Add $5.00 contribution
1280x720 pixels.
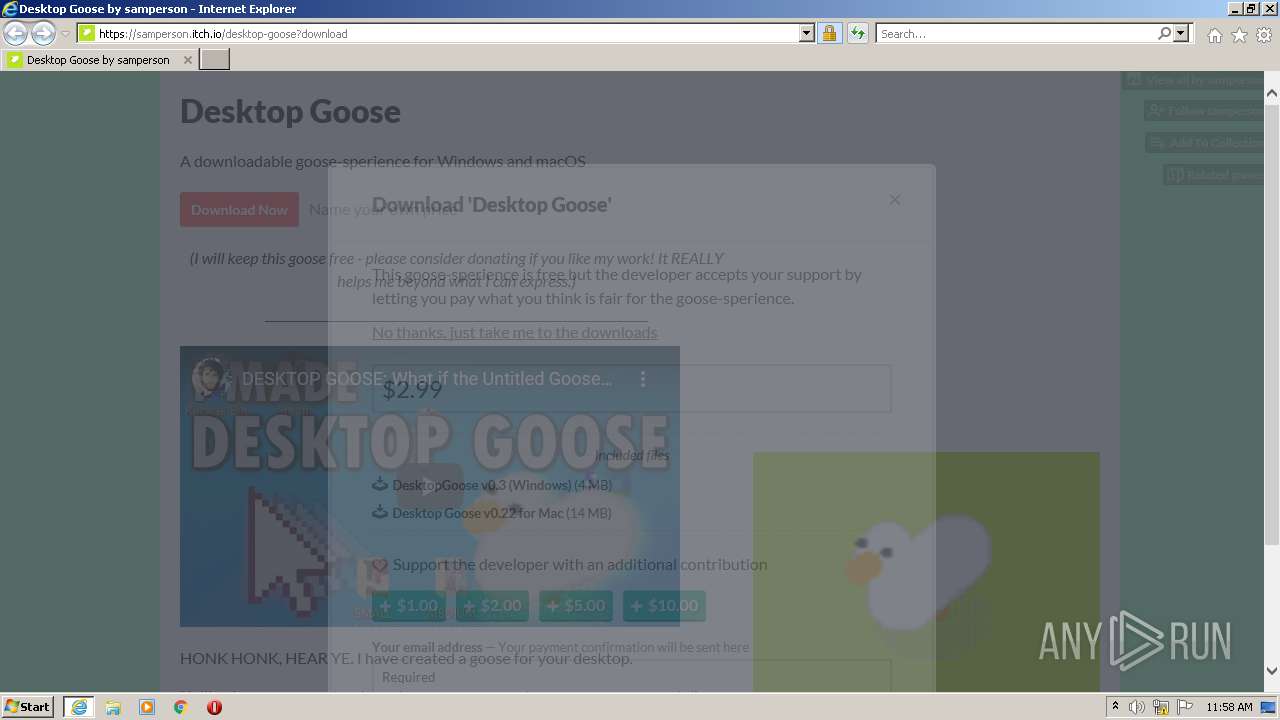tap(576, 606)
